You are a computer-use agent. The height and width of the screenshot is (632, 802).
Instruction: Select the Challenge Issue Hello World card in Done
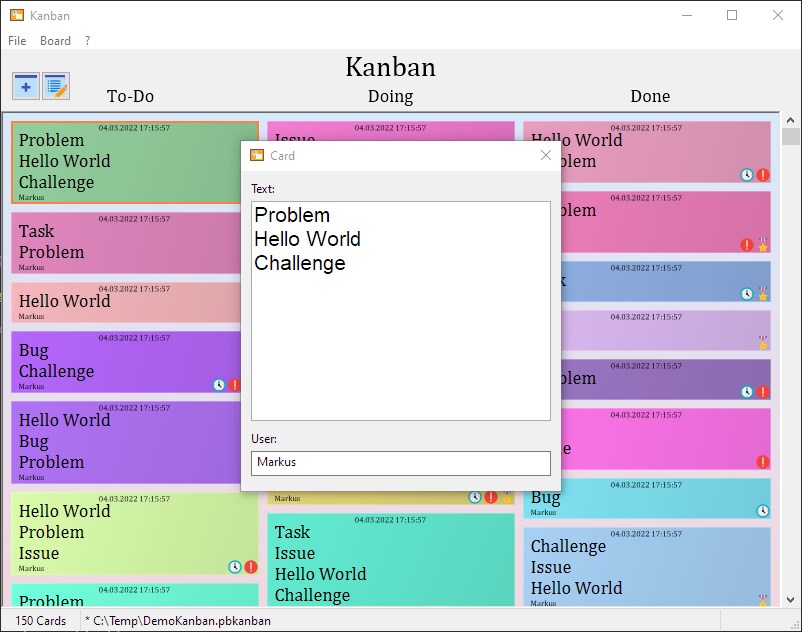click(647, 567)
